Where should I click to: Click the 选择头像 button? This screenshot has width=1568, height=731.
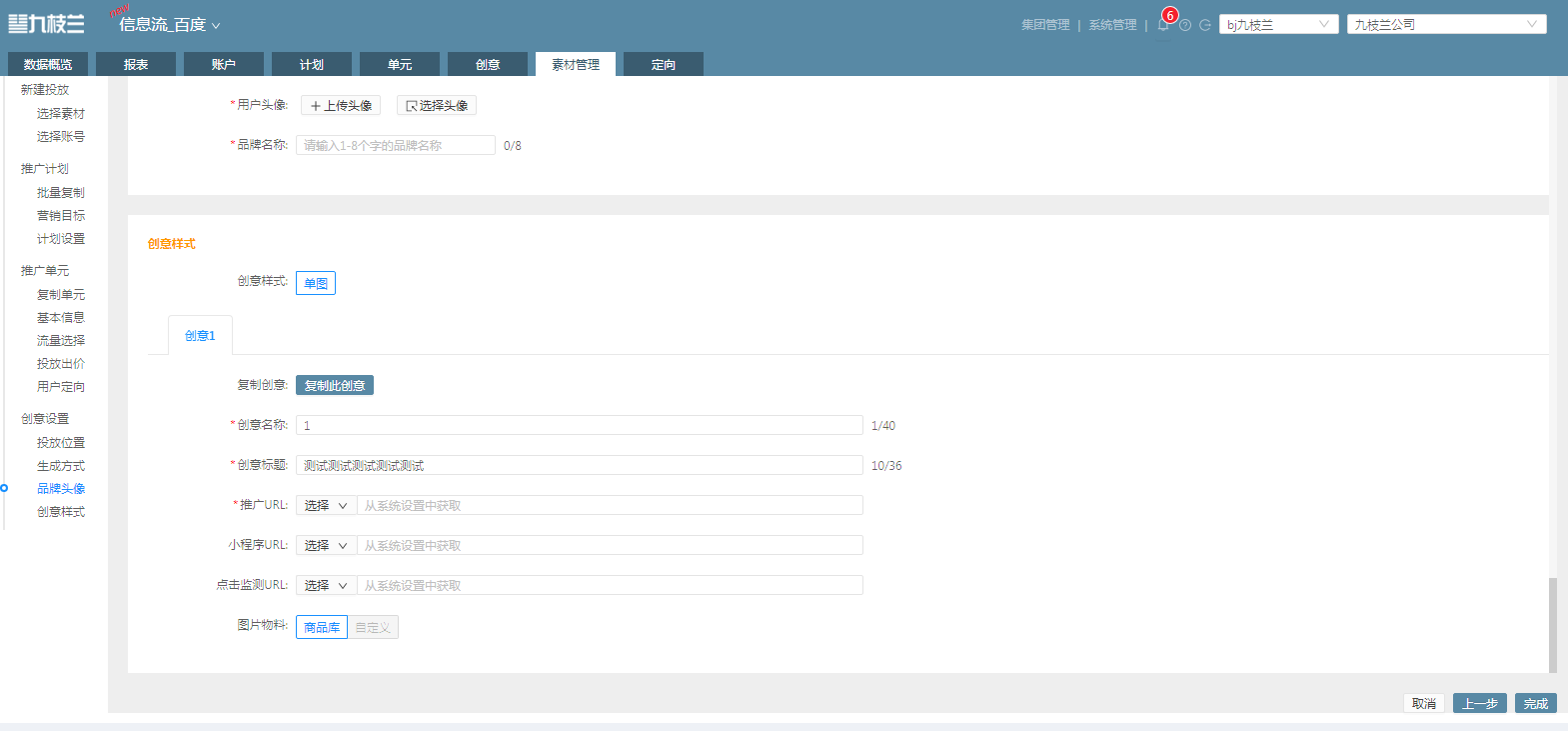tap(437, 105)
